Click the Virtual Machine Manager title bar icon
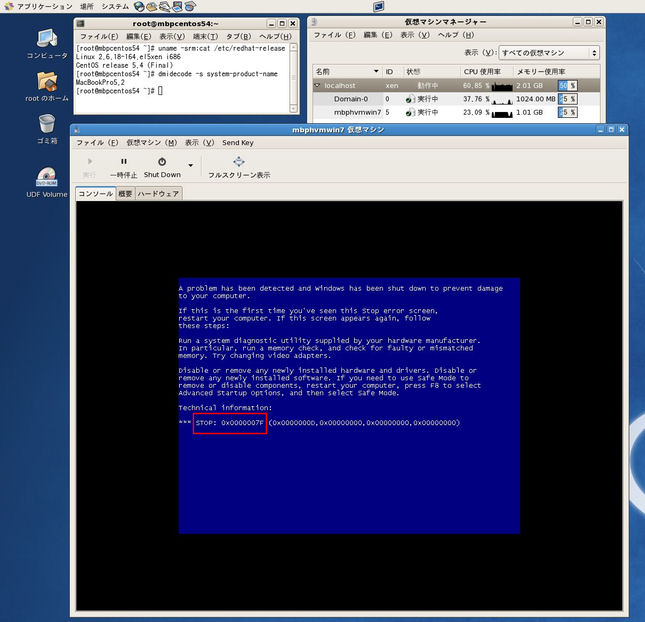This screenshot has width=645, height=622. pos(314,22)
